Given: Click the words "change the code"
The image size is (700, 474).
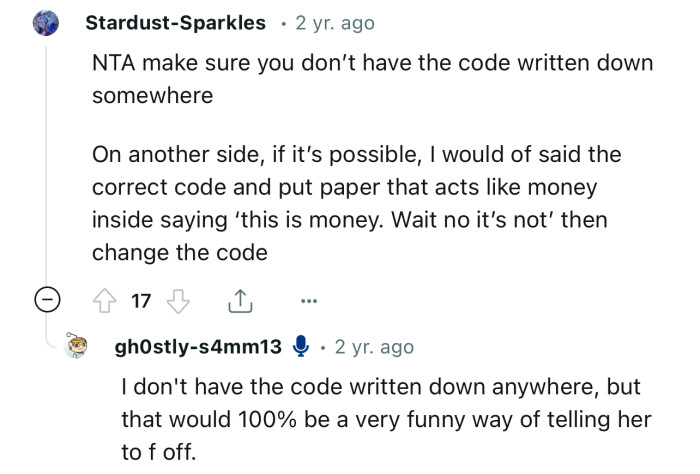Looking at the screenshot, I should [x=180, y=252].
